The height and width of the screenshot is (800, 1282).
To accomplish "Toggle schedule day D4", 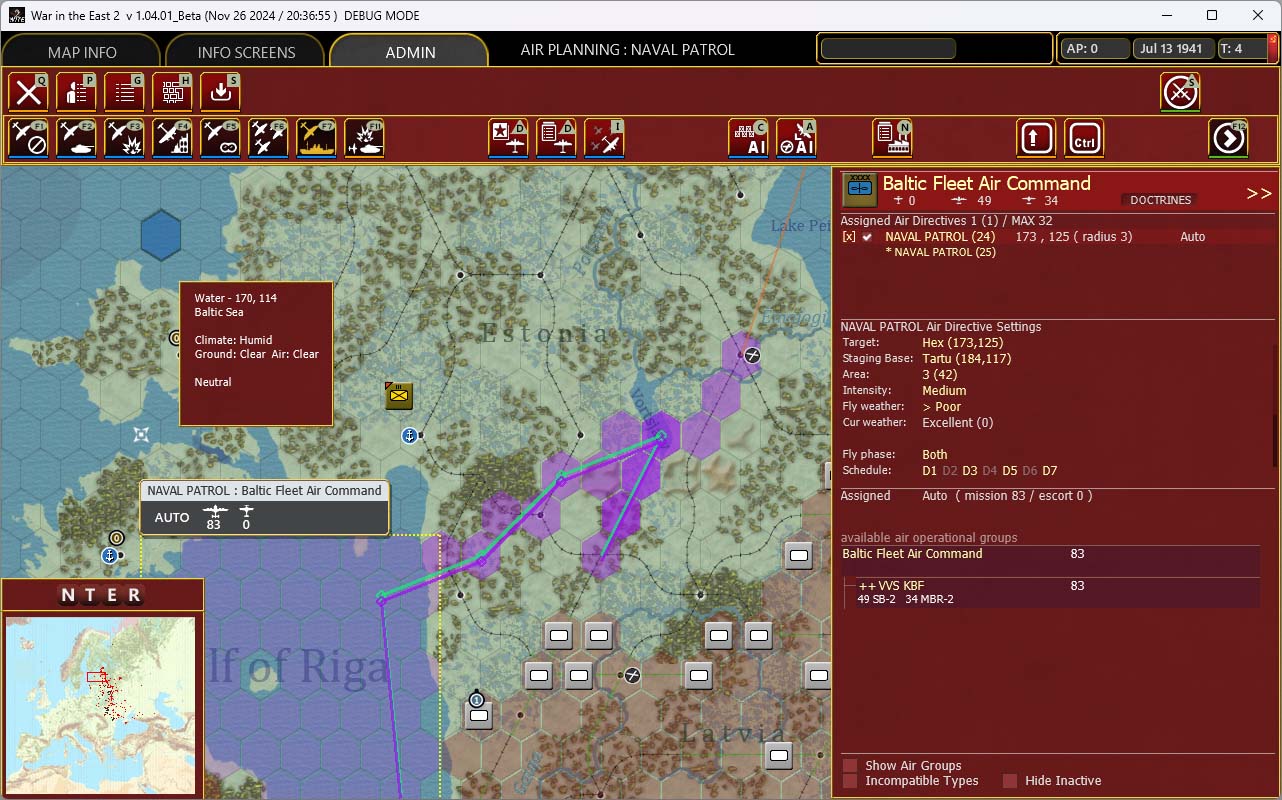I will coord(990,471).
